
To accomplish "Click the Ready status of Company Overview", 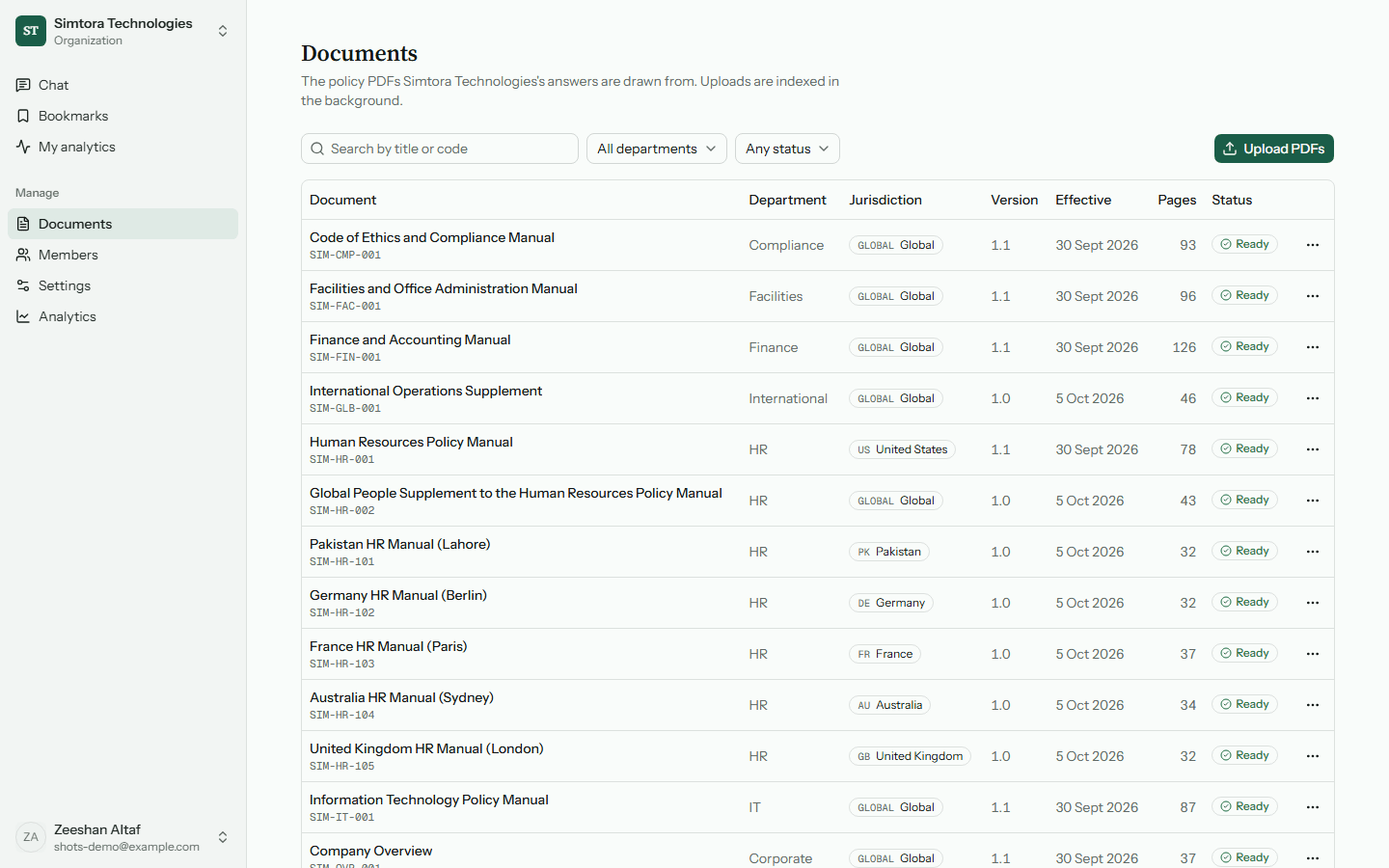I will [1244, 857].
